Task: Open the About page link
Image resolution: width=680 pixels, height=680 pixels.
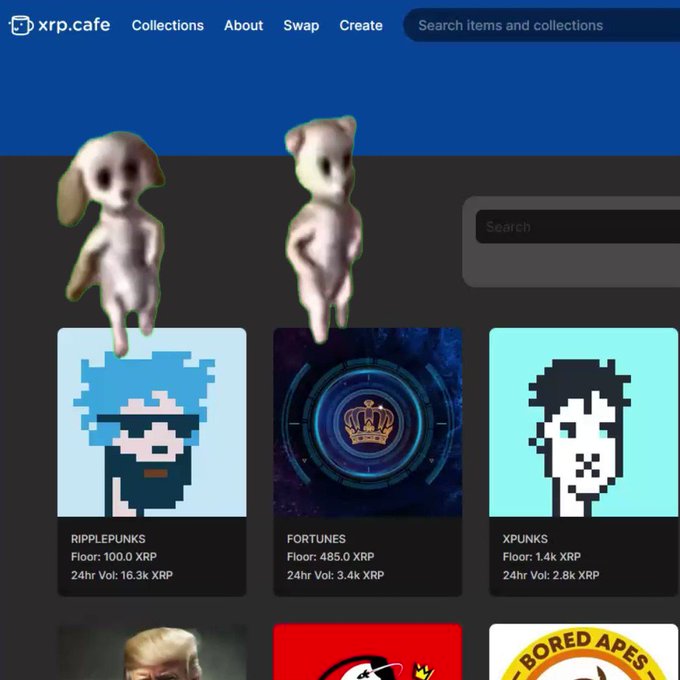Action: coord(244,26)
